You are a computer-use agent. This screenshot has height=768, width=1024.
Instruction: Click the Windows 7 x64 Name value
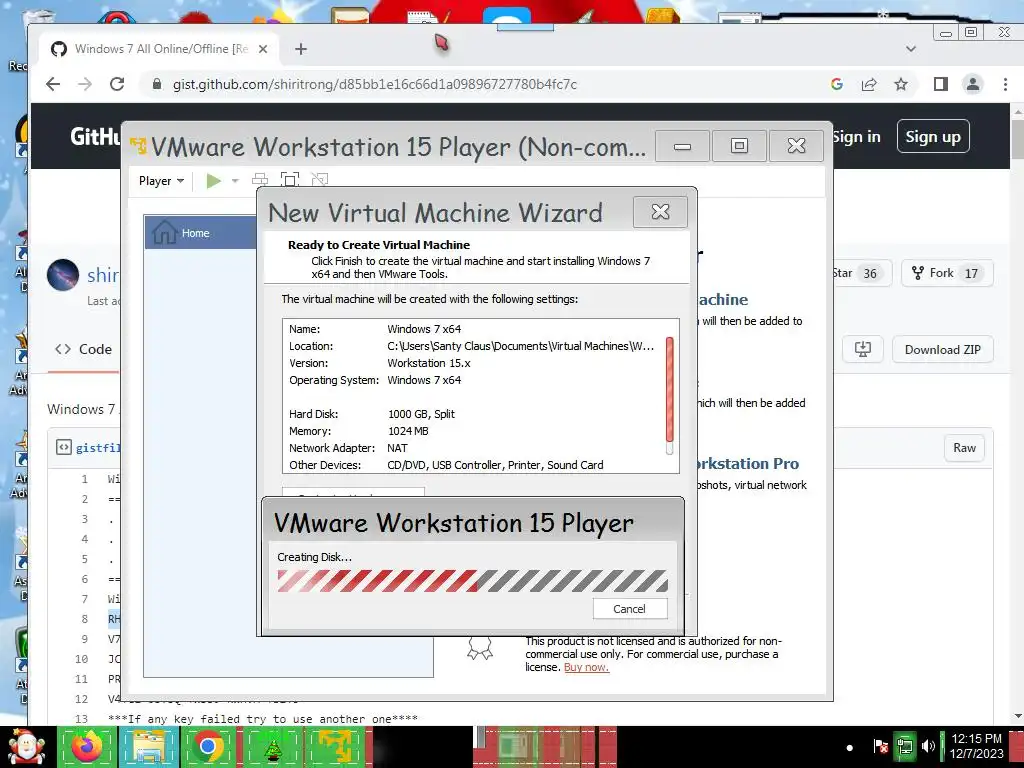424,328
